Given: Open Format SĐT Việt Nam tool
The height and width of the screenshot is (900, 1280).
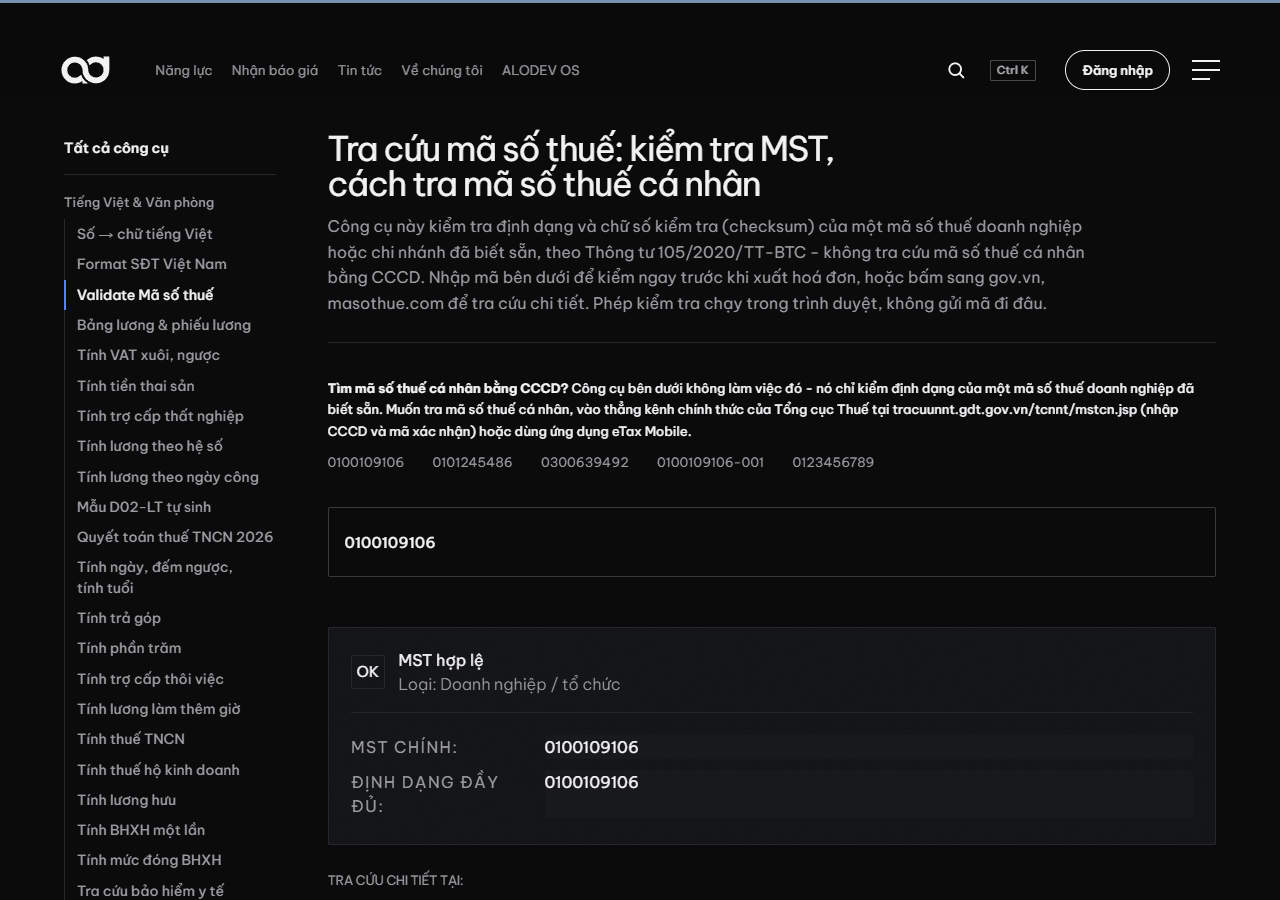Looking at the screenshot, I should (152, 264).
